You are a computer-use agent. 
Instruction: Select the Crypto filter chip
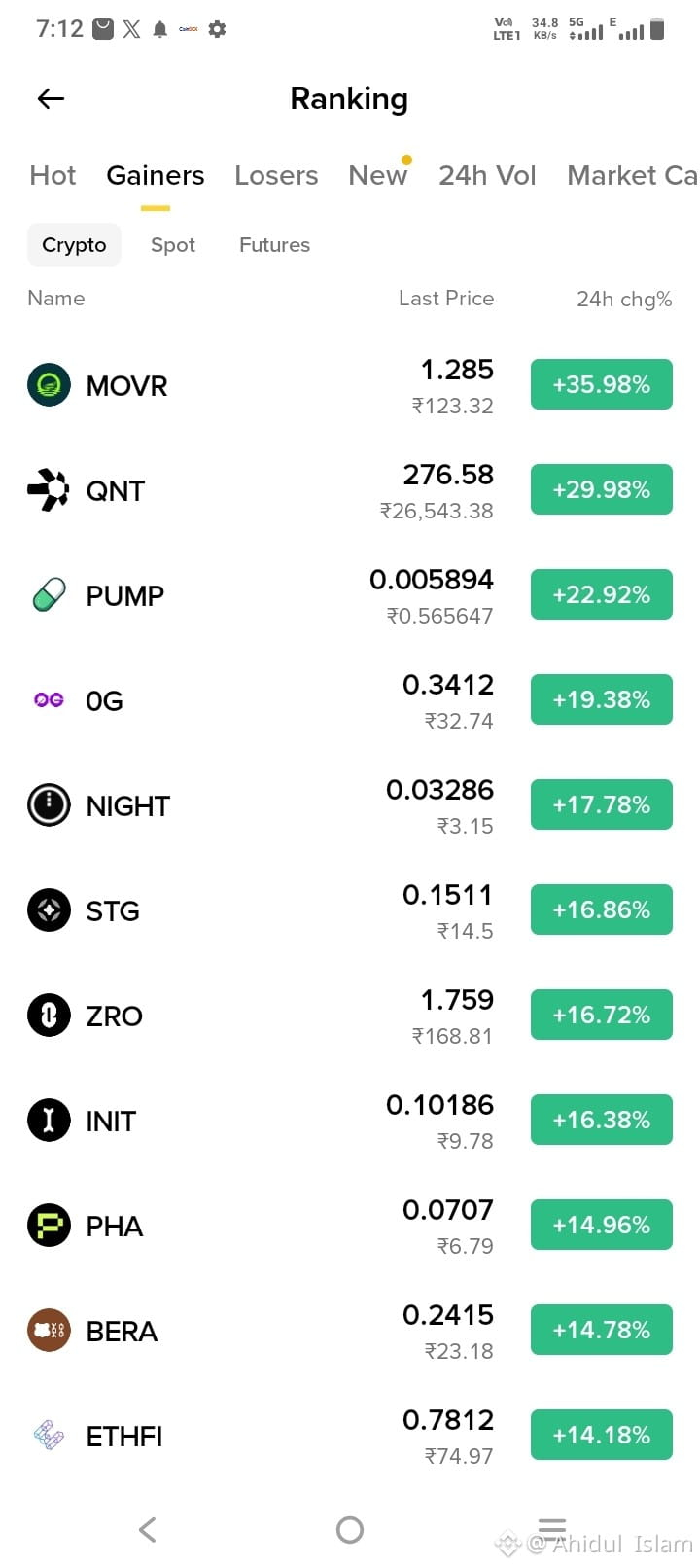pyautogui.click(x=74, y=245)
